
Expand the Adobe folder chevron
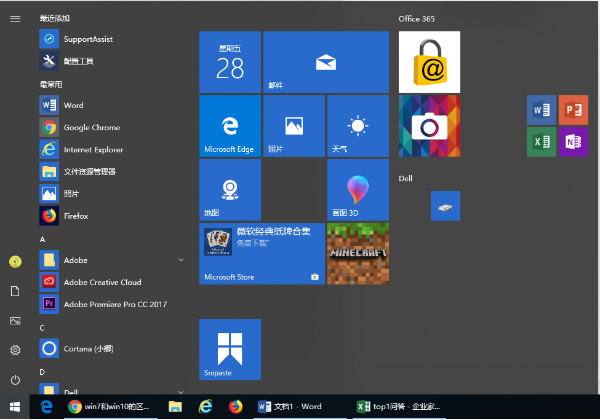(181, 260)
